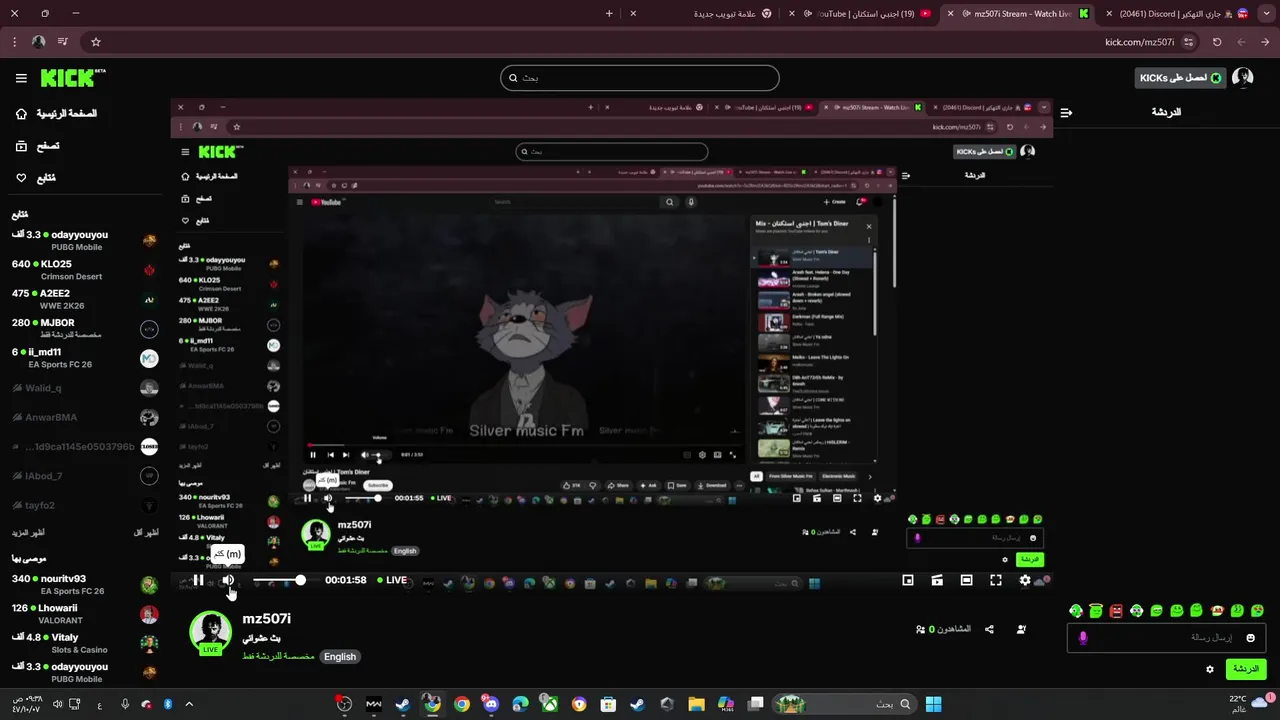
Task: Follow mz507i with the follow icon
Action: (x=1021, y=629)
